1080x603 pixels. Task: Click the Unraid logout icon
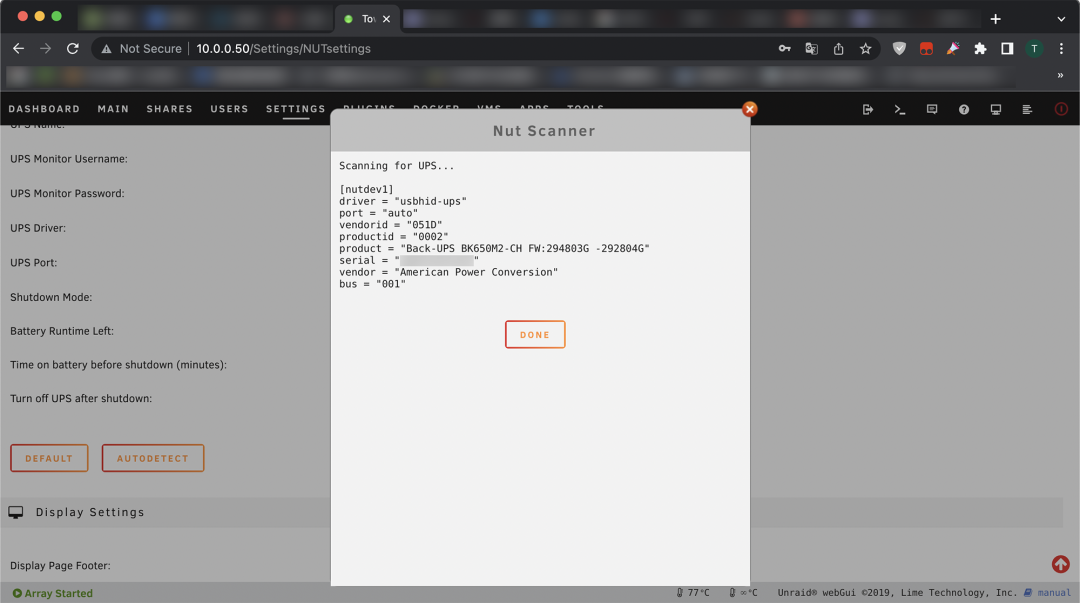[x=868, y=109]
